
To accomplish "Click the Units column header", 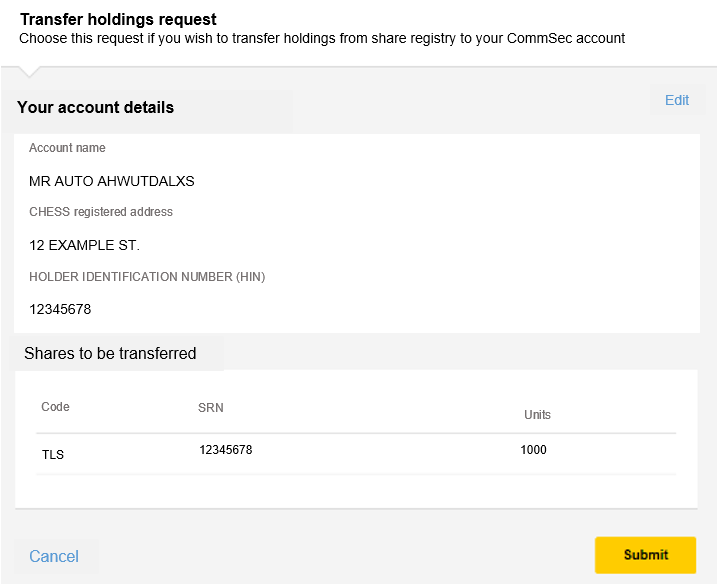I will pyautogui.click(x=537, y=415).
